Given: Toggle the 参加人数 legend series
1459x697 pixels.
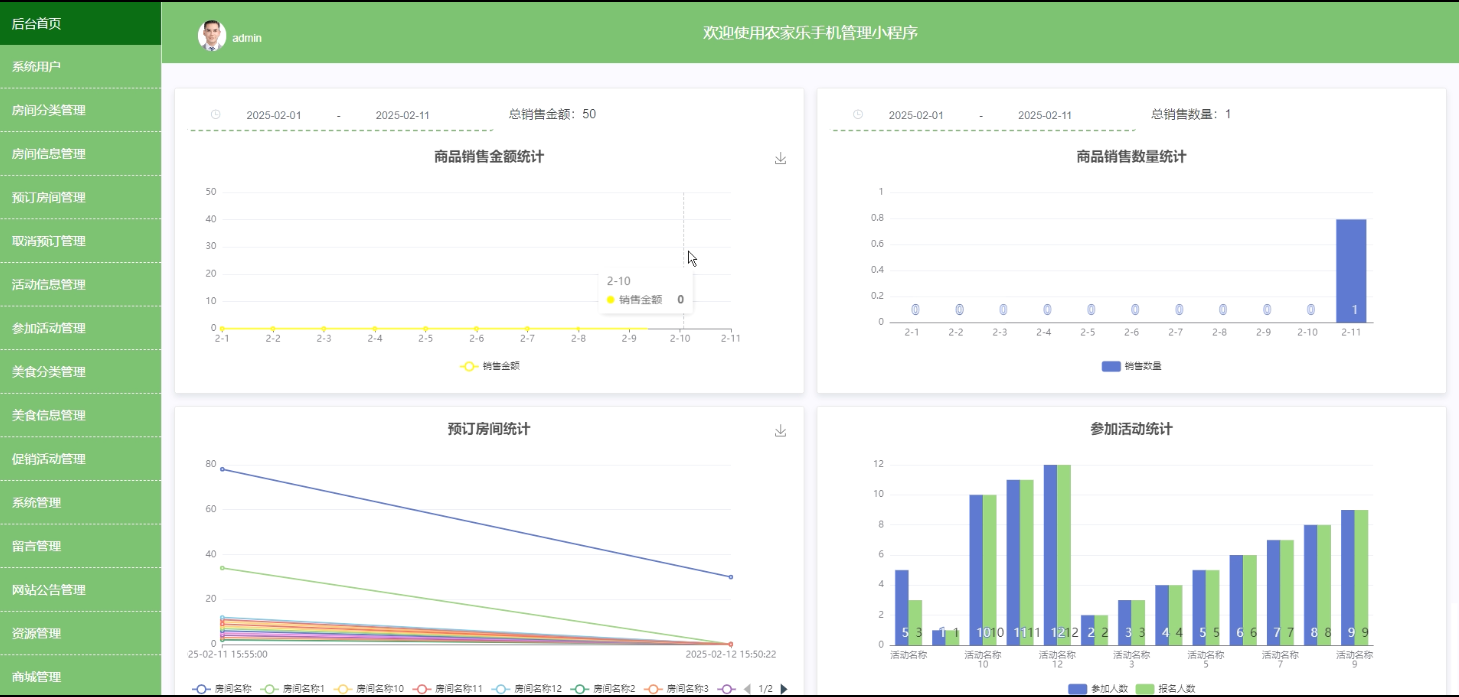Looking at the screenshot, I should pyautogui.click(x=1097, y=689).
